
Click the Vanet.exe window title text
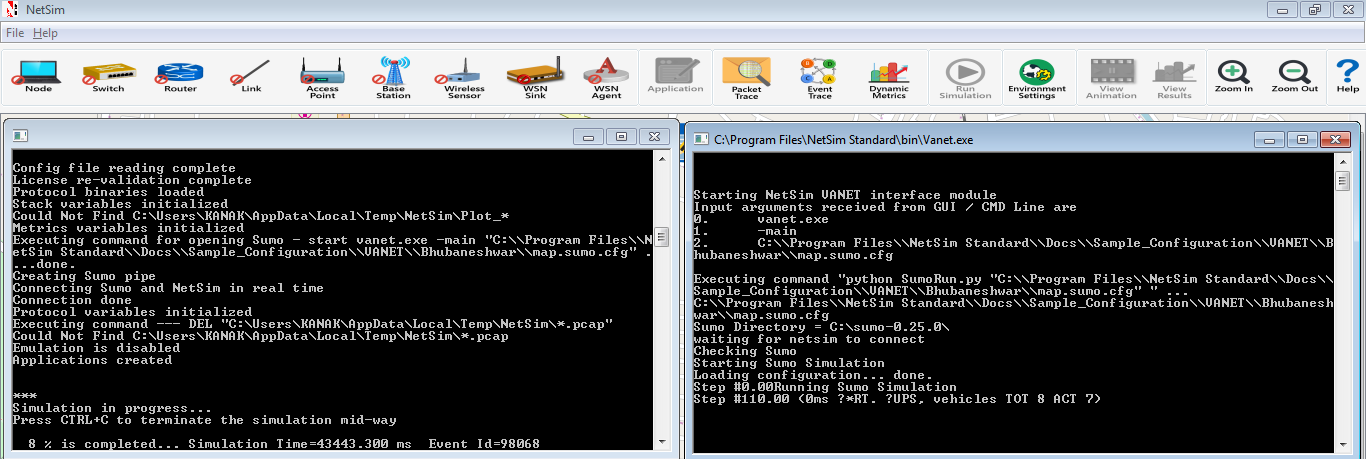[x=844, y=140]
